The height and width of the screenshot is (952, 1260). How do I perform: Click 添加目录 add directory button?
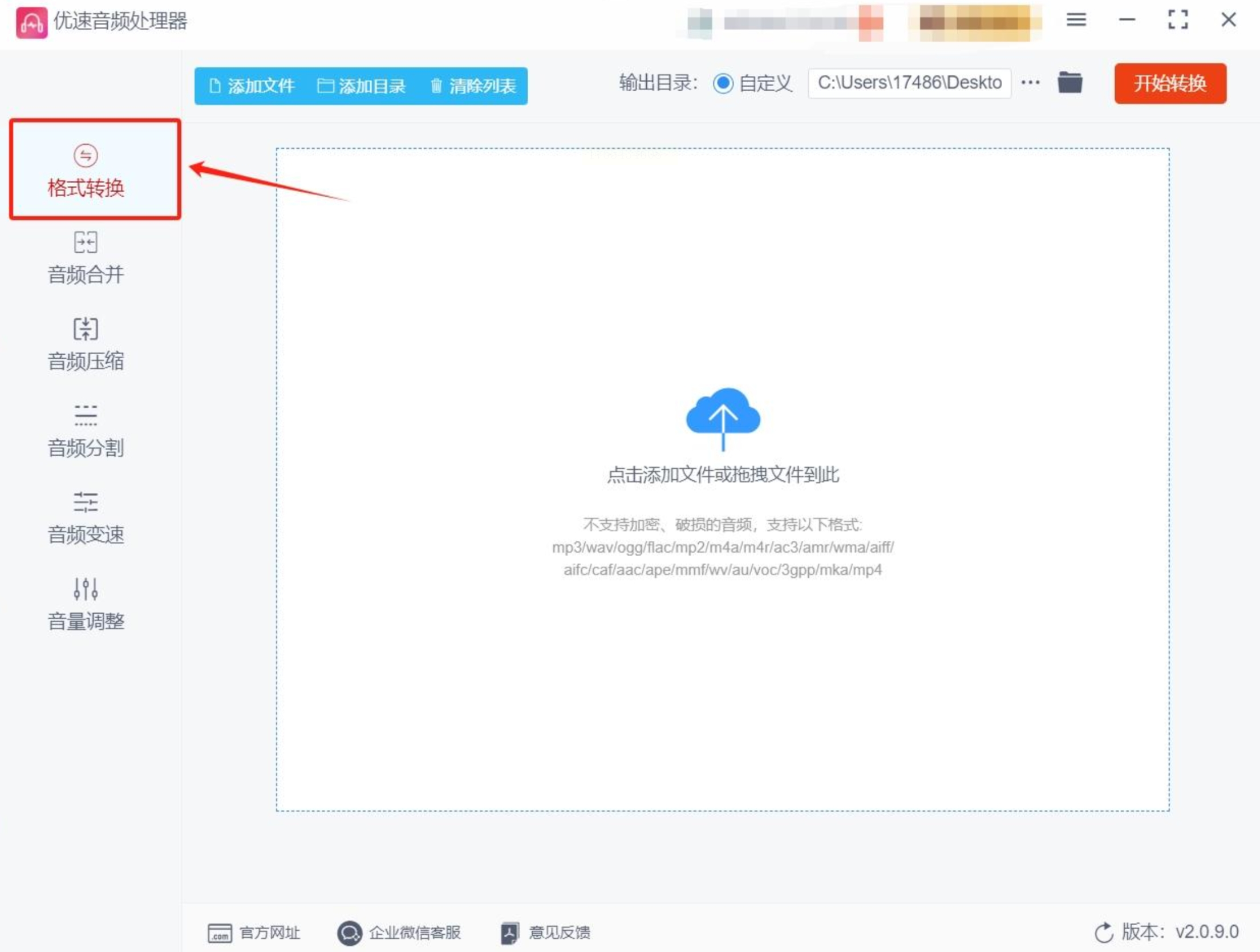coord(361,86)
